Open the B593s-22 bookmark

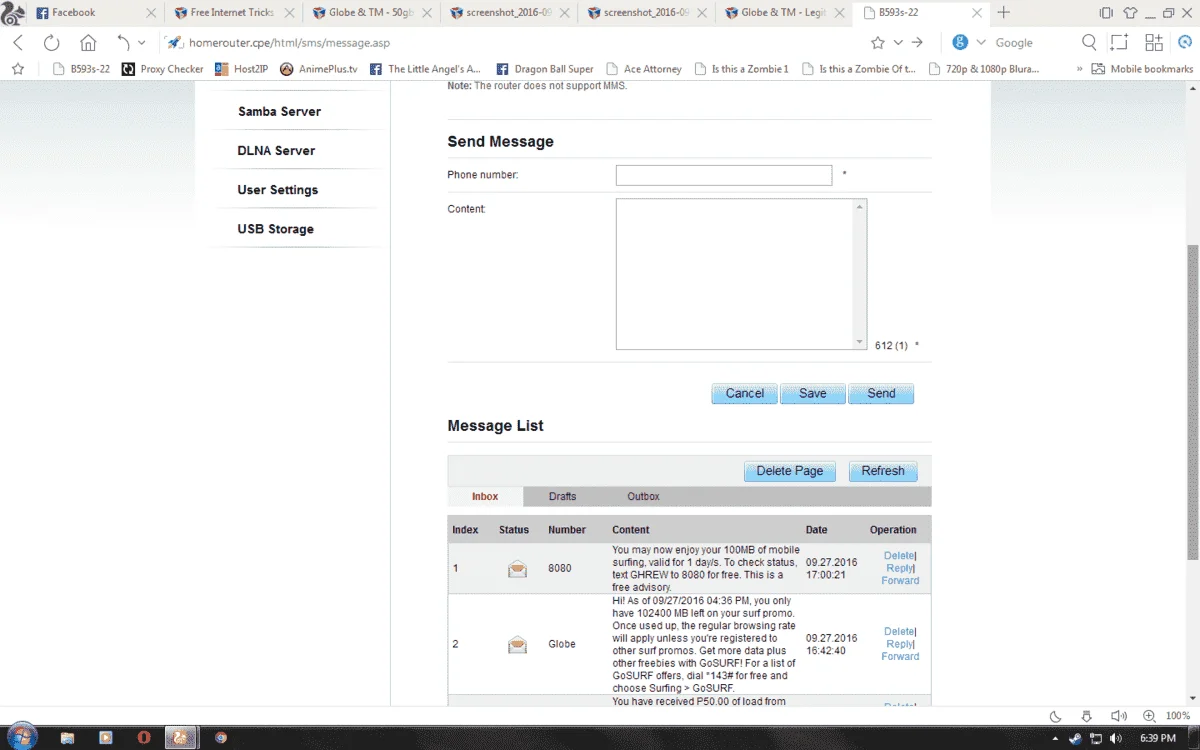pyautogui.click(x=81, y=69)
